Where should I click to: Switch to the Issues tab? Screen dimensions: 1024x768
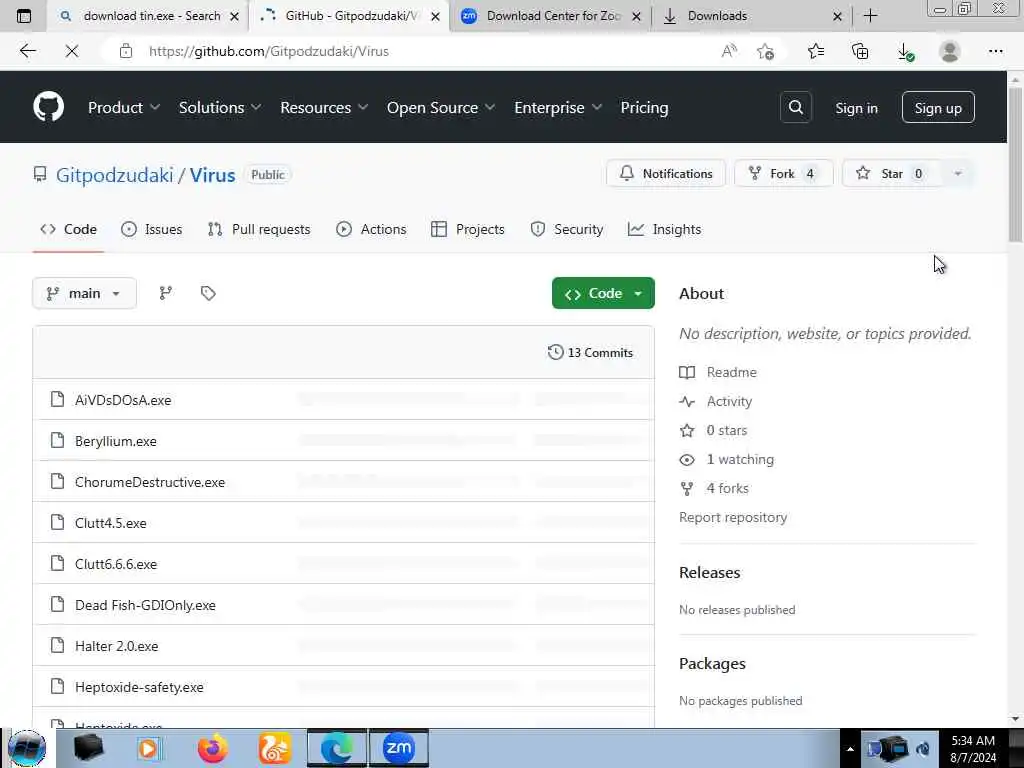click(152, 229)
